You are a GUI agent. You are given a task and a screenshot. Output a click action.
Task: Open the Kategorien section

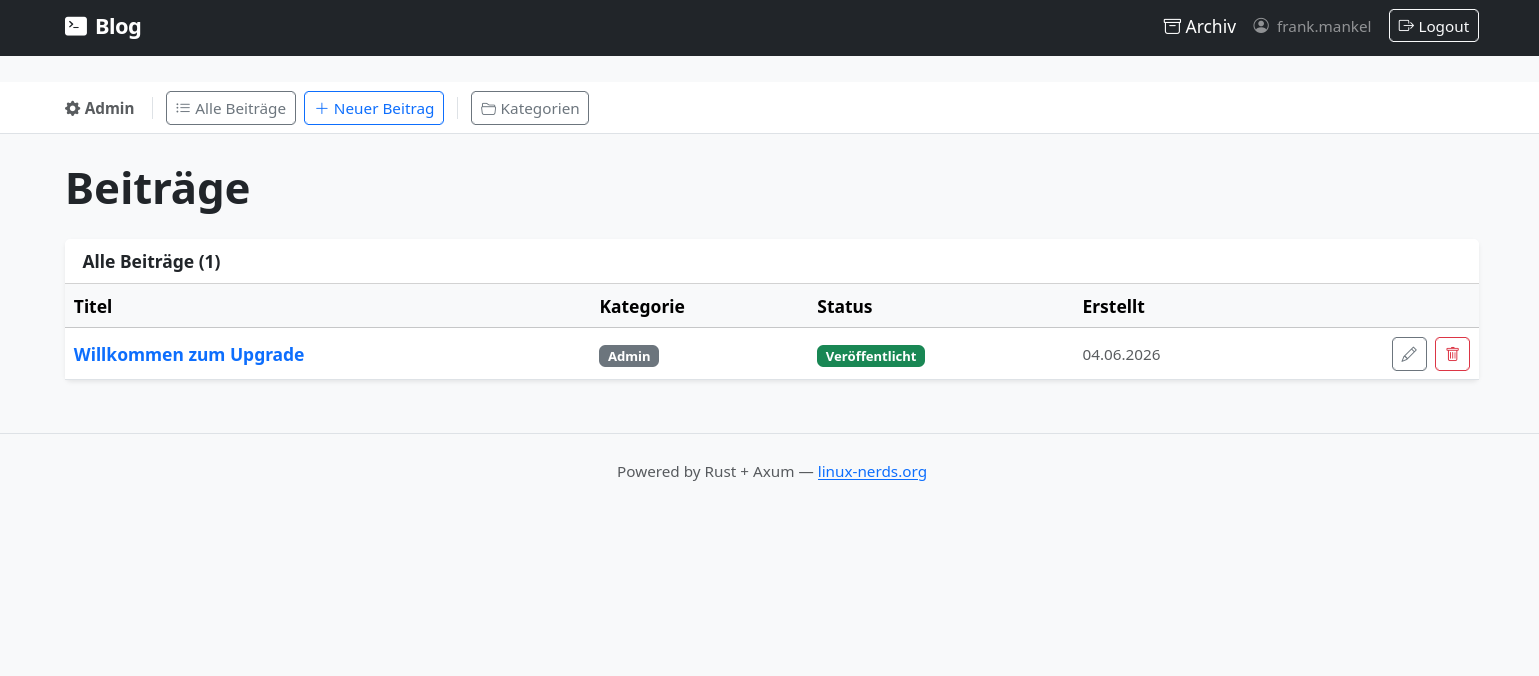coord(530,108)
